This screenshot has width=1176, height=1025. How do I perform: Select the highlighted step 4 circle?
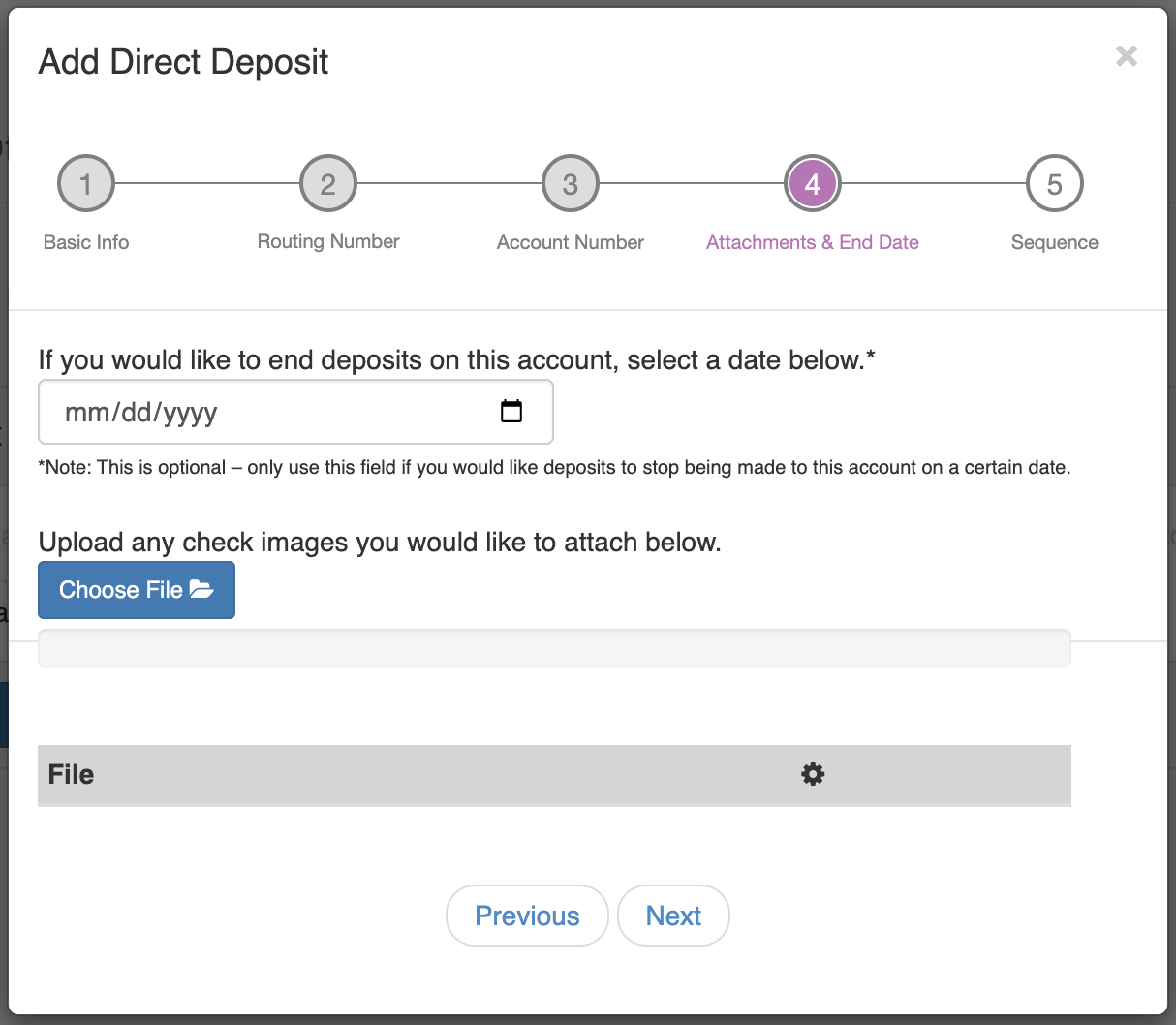pyautogui.click(x=813, y=182)
